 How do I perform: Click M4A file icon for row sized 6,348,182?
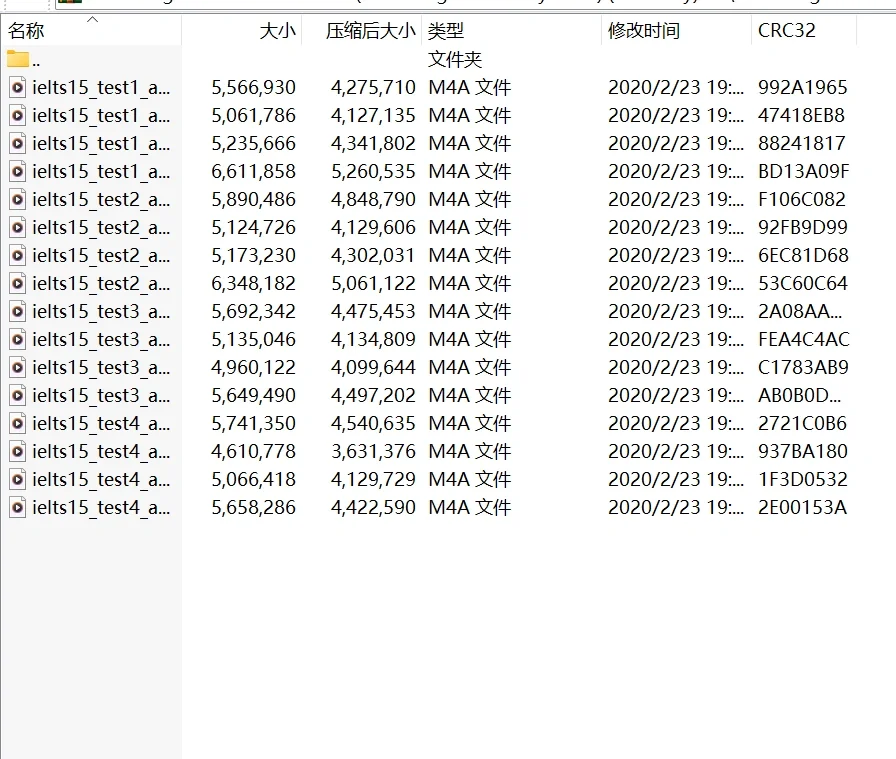pyautogui.click(x=18, y=283)
